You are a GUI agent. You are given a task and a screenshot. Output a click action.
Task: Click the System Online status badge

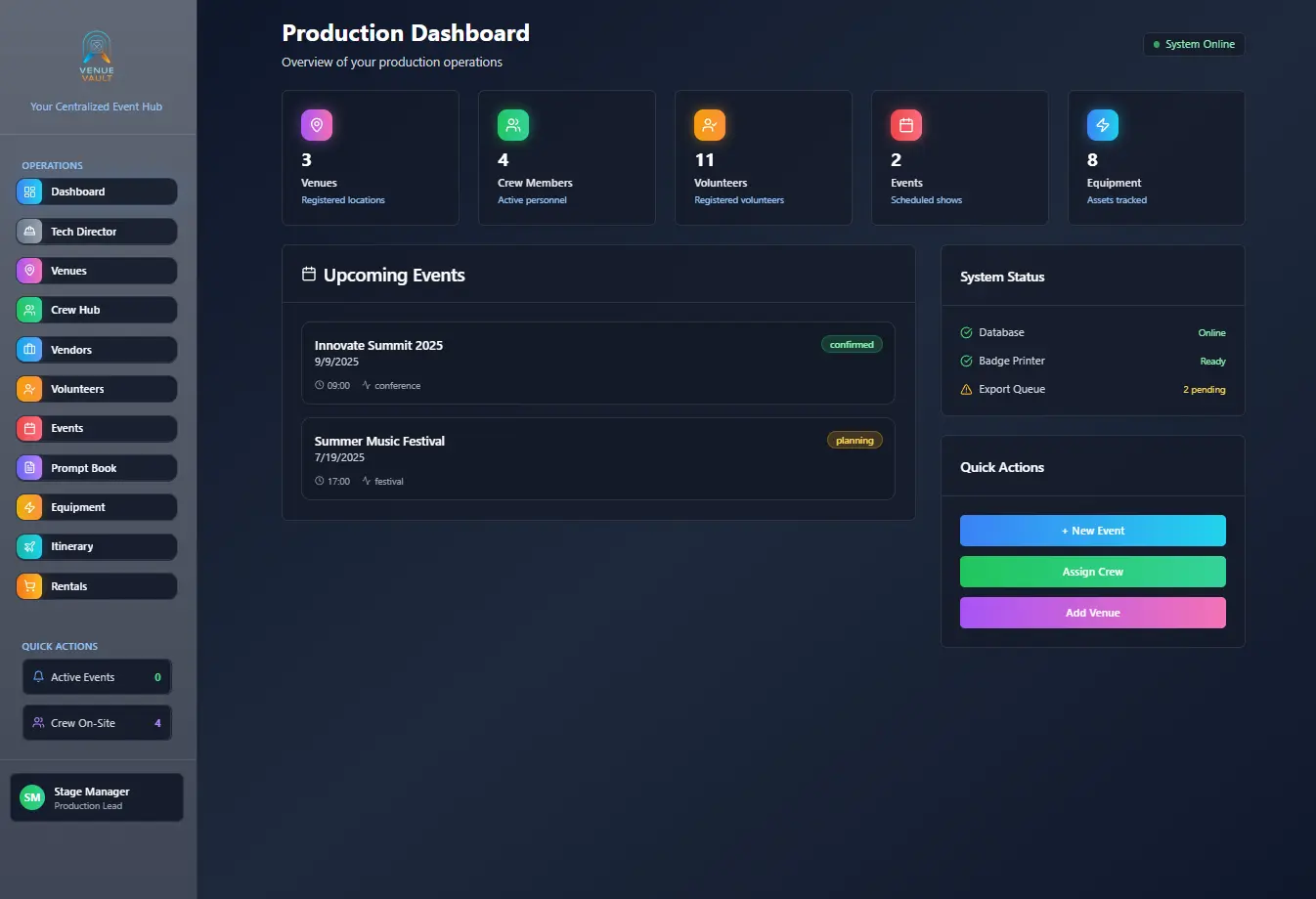(1194, 44)
